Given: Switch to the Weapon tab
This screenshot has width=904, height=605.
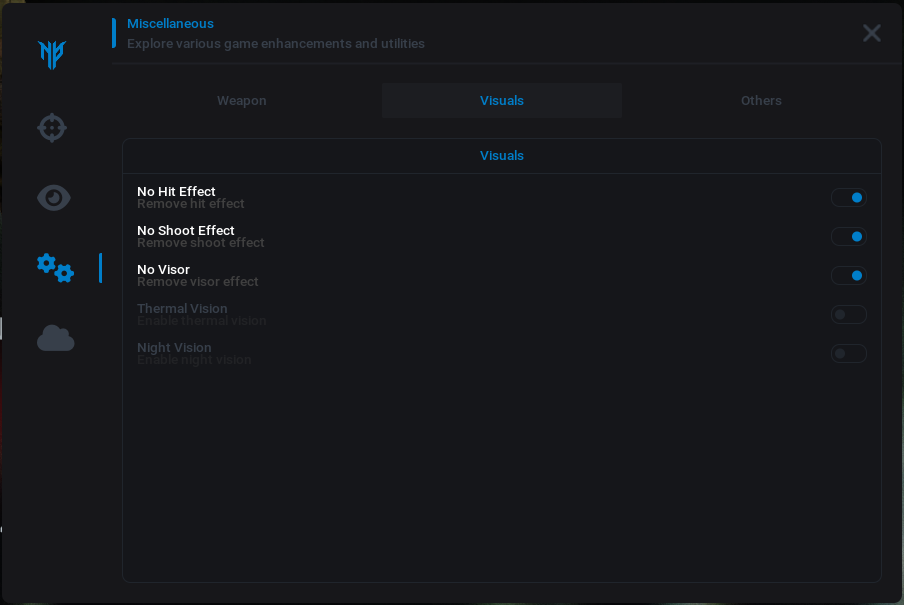Looking at the screenshot, I should coord(242,101).
